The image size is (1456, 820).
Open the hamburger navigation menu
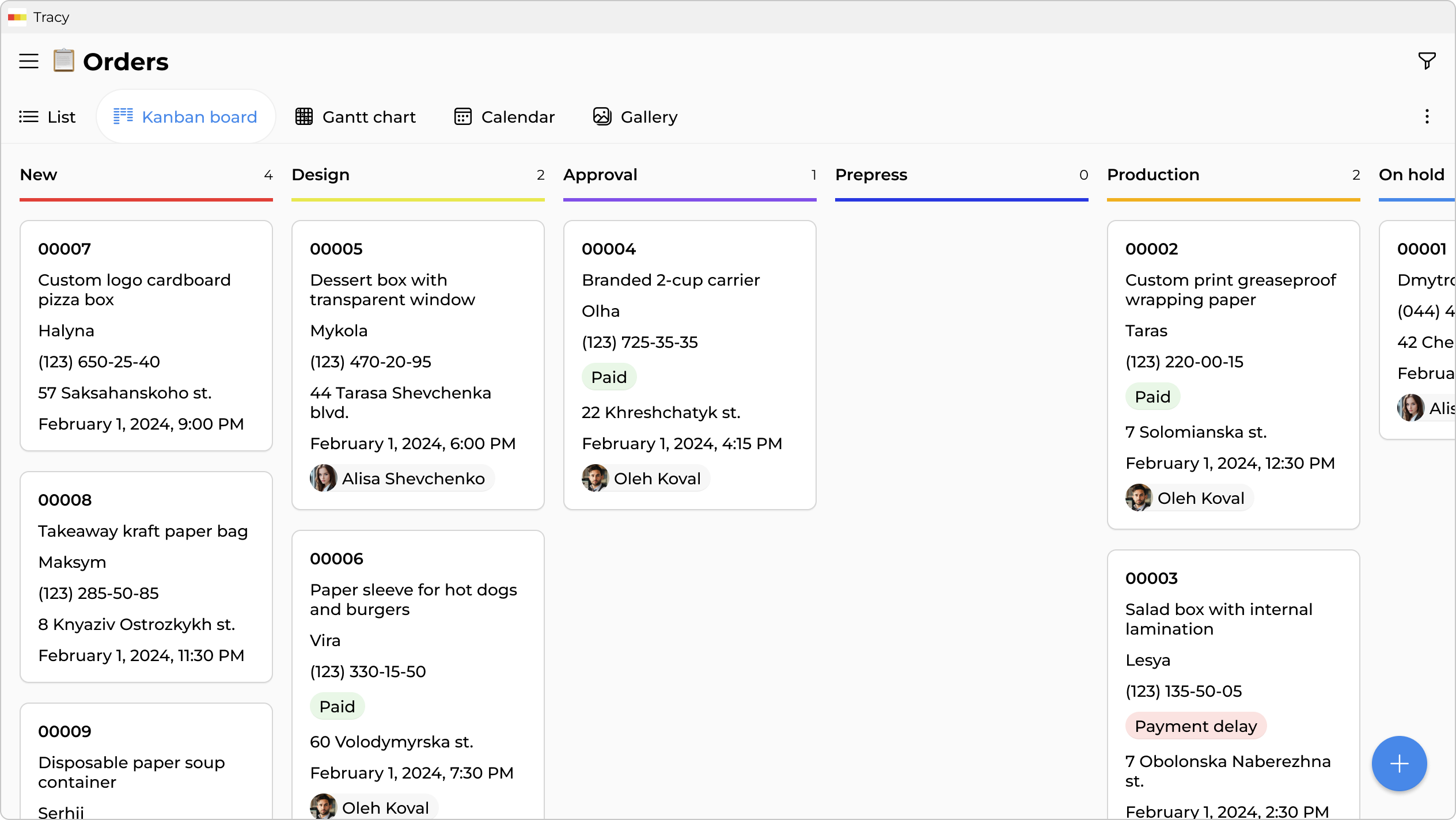(28, 61)
